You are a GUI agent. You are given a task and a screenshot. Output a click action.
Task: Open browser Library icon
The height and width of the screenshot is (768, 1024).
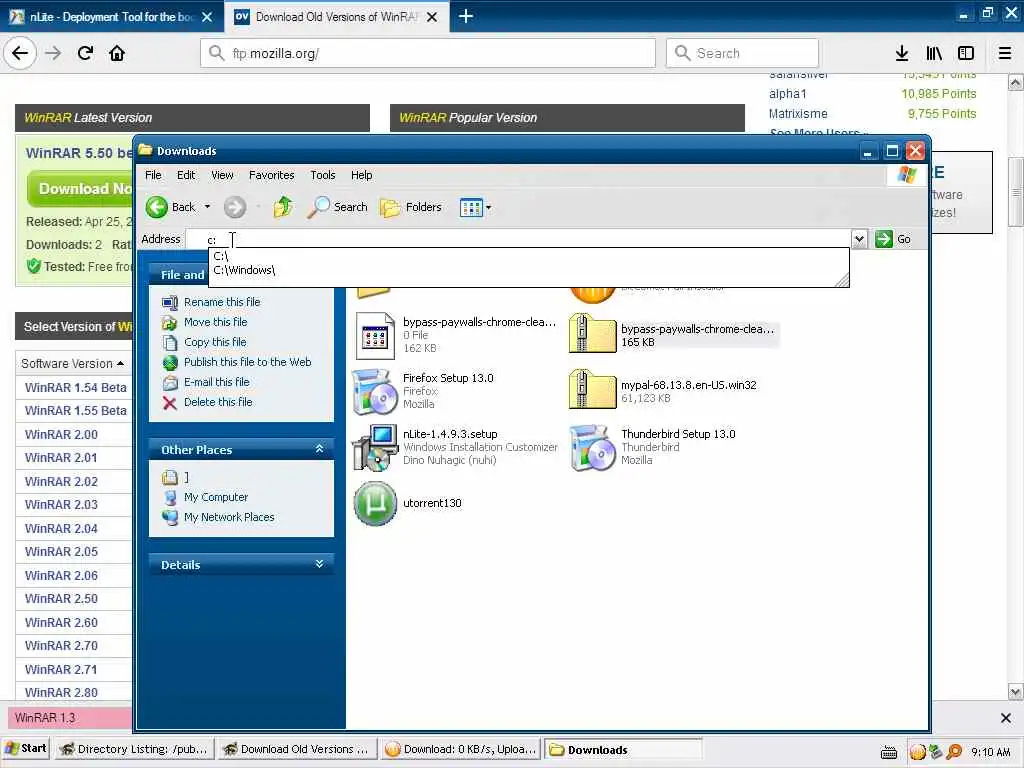click(x=934, y=53)
